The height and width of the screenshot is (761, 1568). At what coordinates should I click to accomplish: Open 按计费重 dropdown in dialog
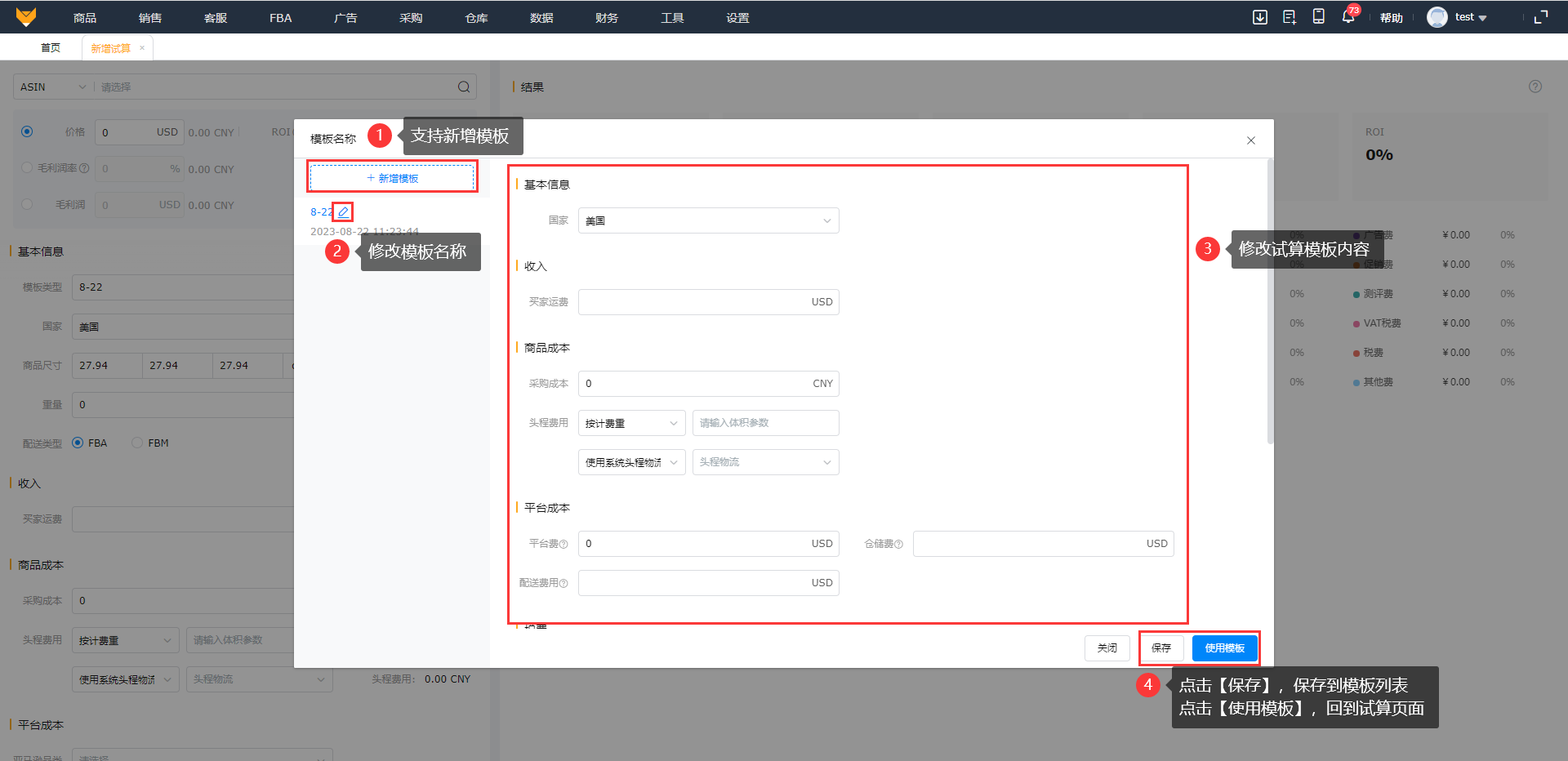point(632,423)
